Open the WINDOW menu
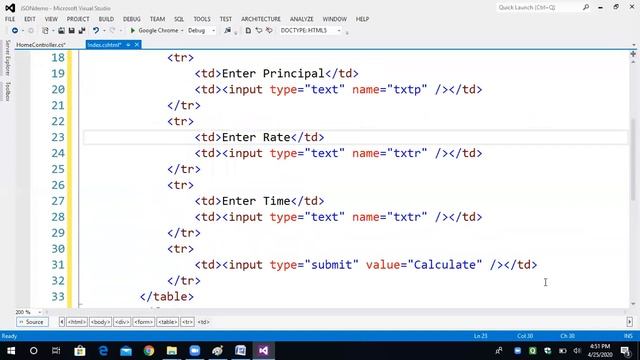Image resolution: width=640 pixels, height=360 pixels. click(x=334, y=19)
